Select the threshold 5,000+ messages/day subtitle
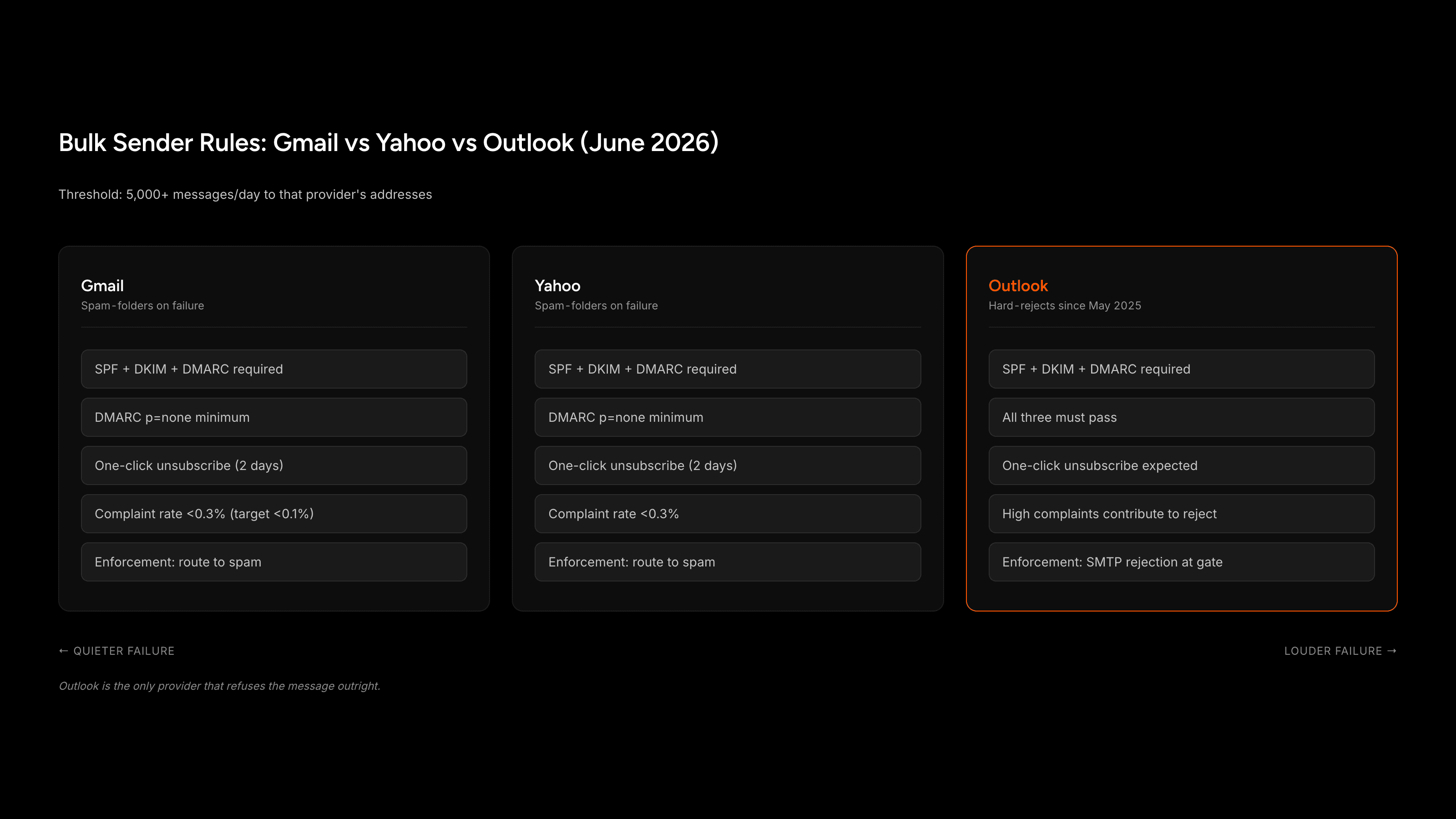The height and width of the screenshot is (819, 1456). 245,194
